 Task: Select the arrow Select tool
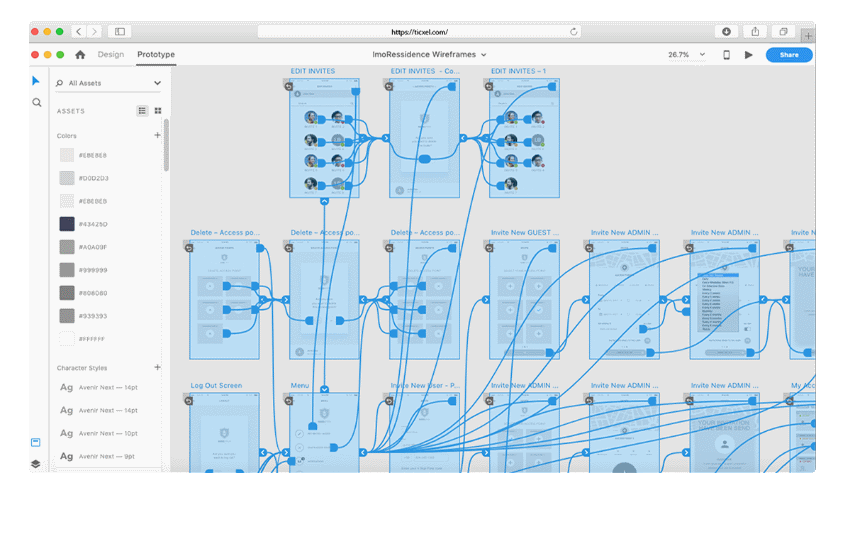[x=36, y=81]
